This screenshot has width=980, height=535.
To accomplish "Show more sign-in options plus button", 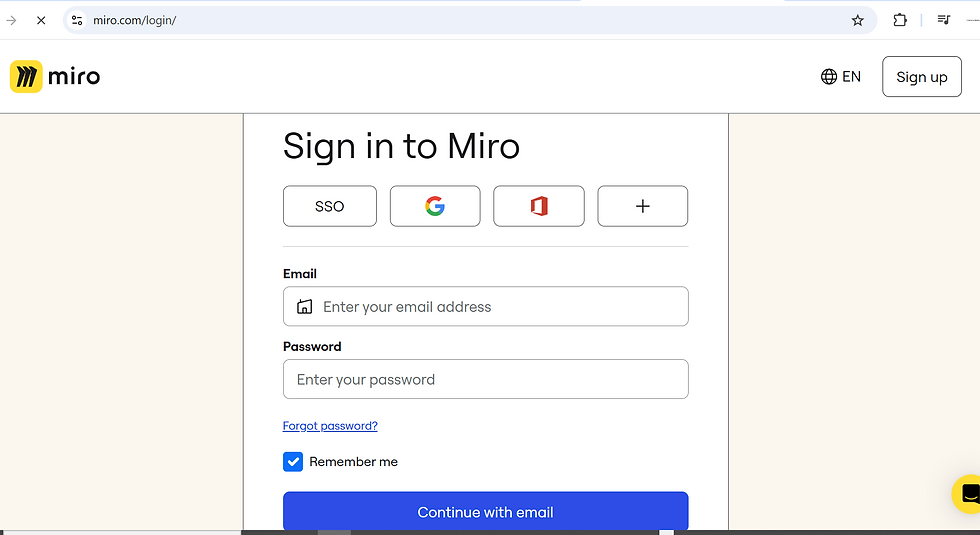I will pyautogui.click(x=642, y=206).
